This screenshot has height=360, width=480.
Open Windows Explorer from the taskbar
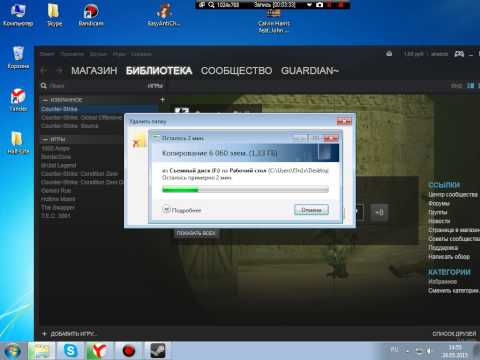pos(42,351)
